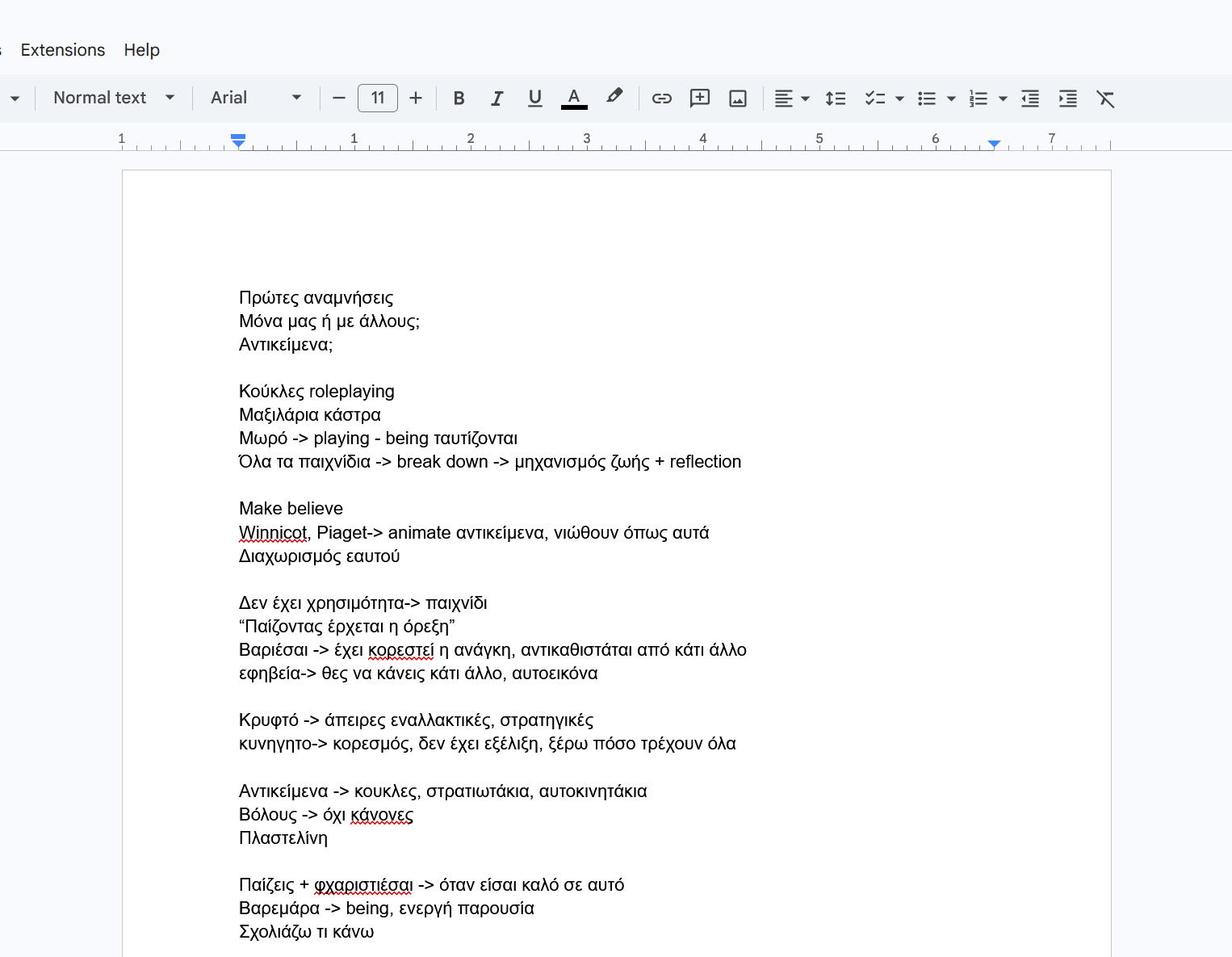The width and height of the screenshot is (1232, 957).
Task: Click the checklist icon
Action: pos(875,99)
